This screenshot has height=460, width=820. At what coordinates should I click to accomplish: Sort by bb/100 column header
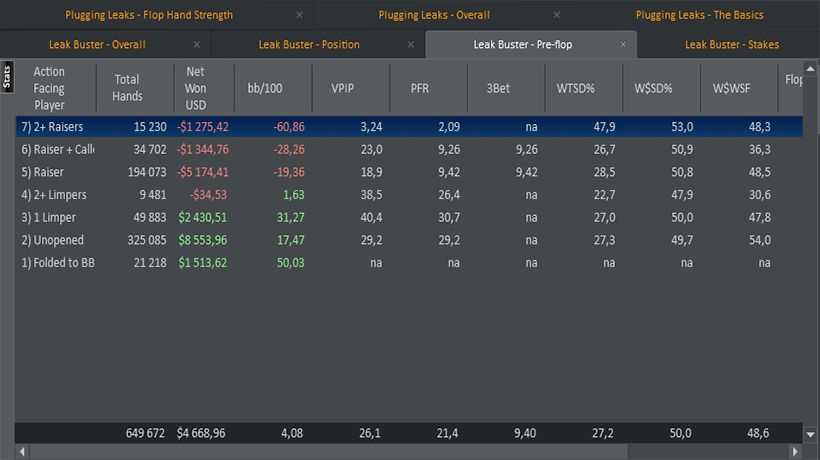(x=273, y=88)
